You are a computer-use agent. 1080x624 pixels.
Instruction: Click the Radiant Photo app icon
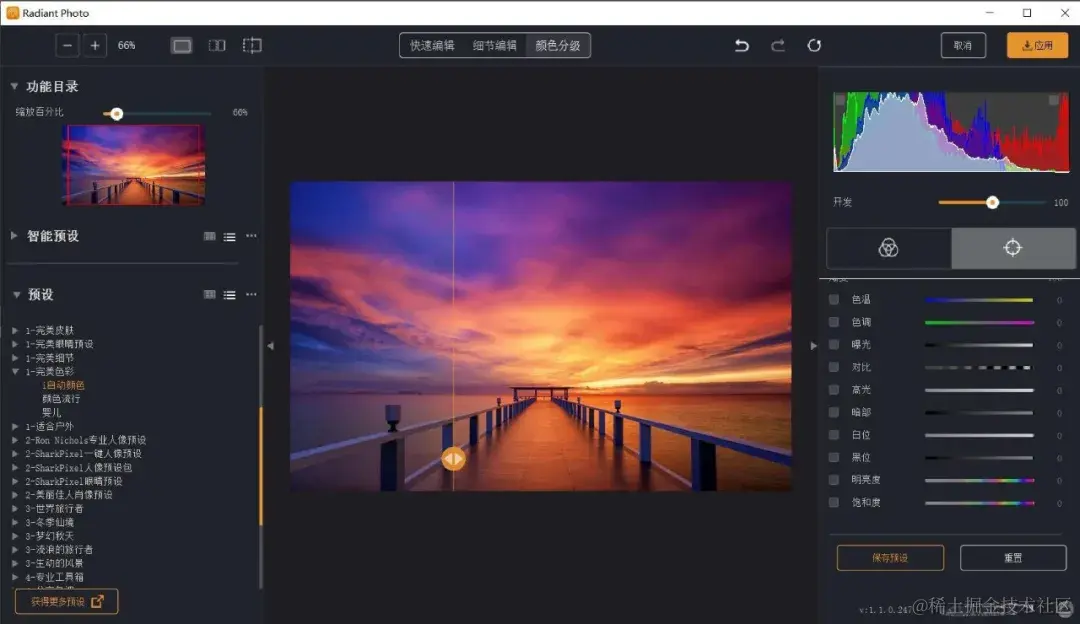(x=12, y=13)
